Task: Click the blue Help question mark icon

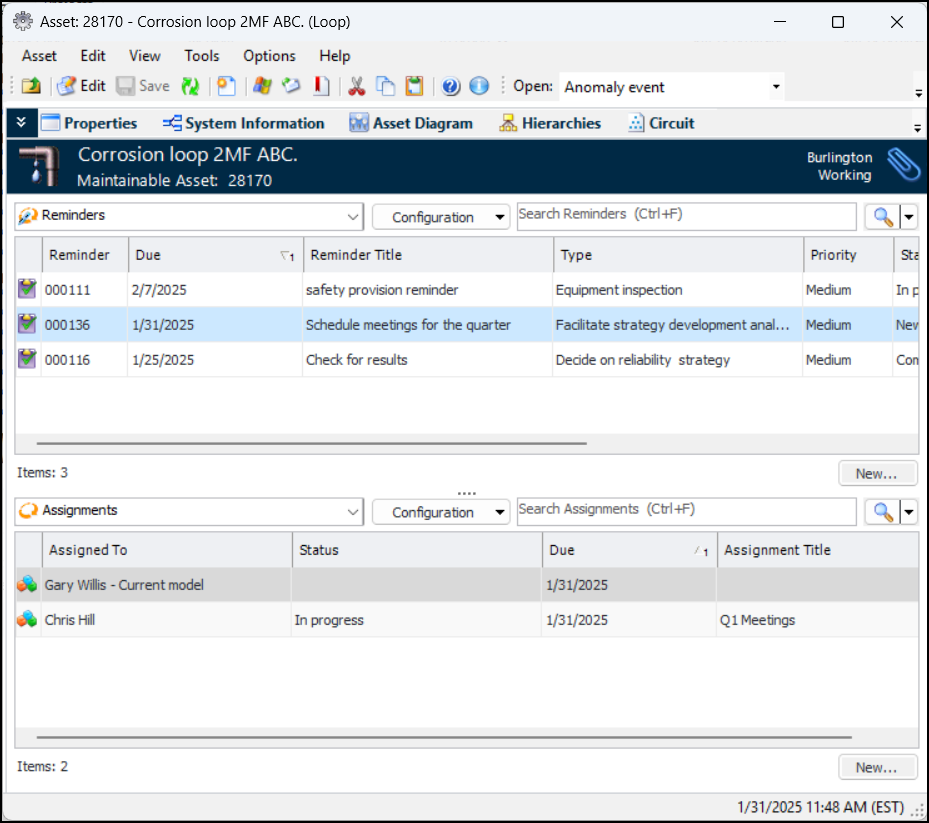Action: (x=451, y=86)
